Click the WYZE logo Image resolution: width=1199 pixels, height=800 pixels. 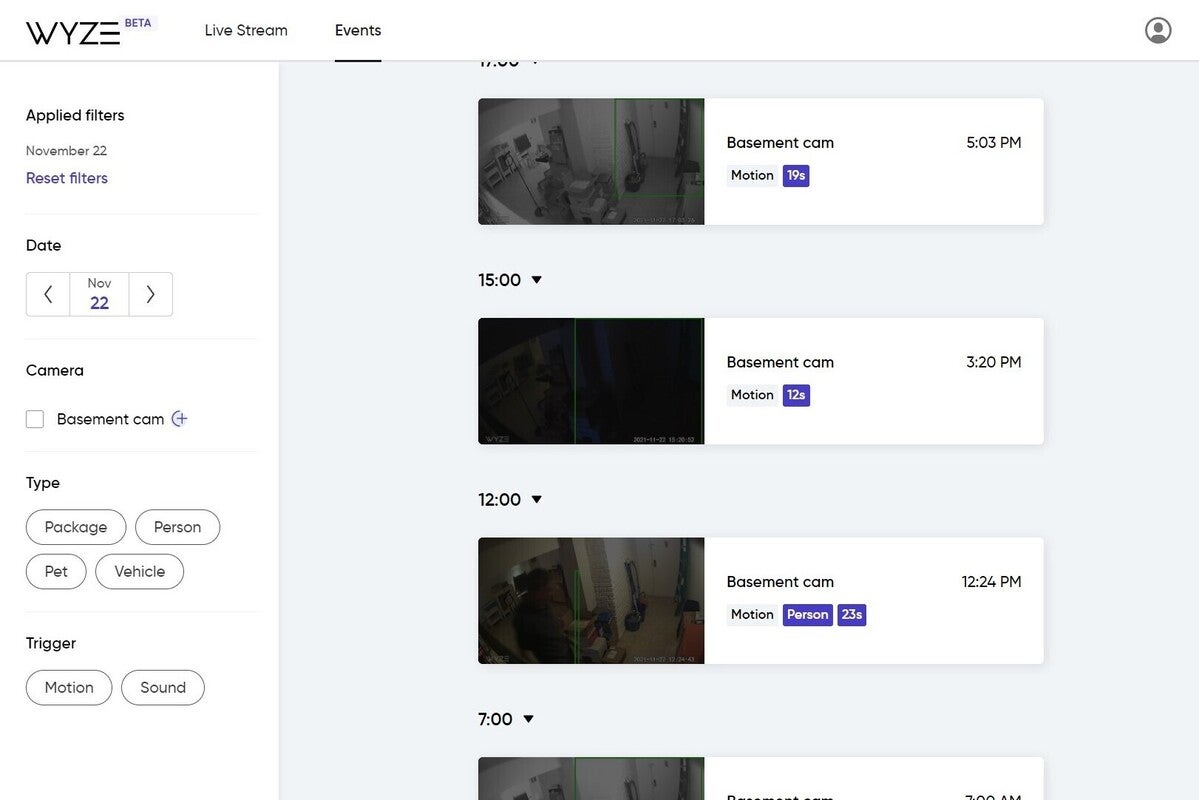(x=73, y=33)
